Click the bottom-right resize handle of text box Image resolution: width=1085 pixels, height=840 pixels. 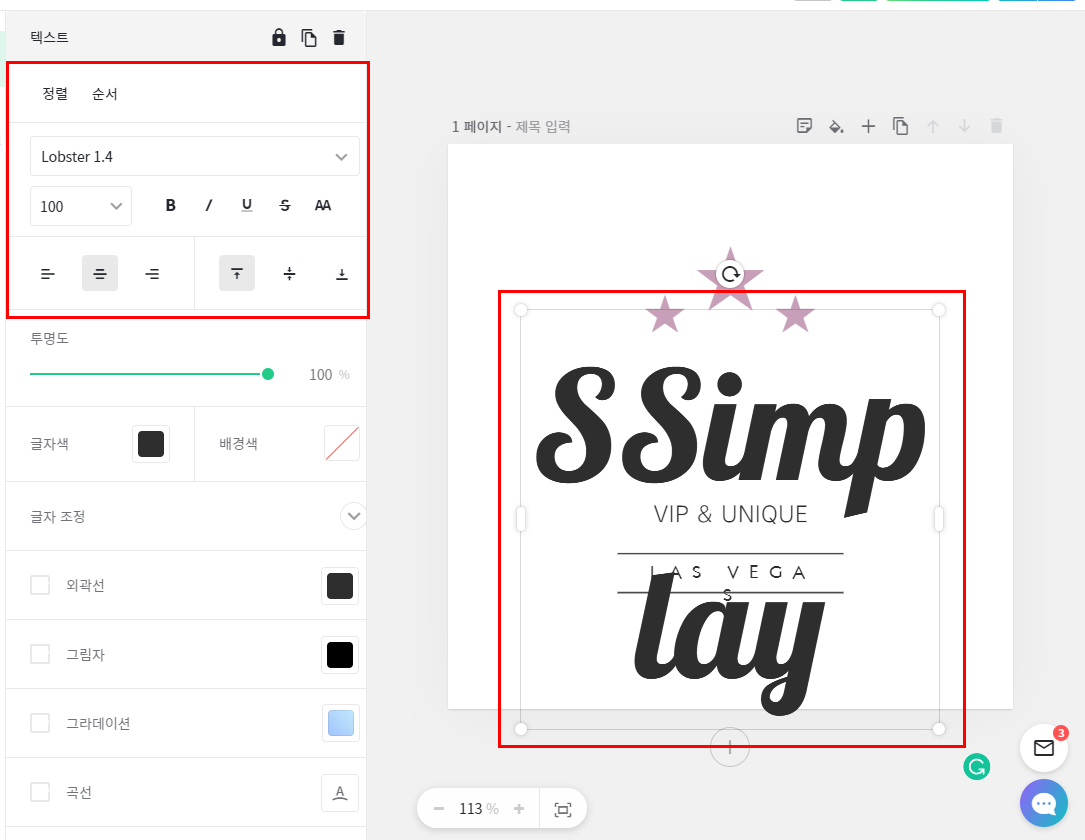click(939, 729)
